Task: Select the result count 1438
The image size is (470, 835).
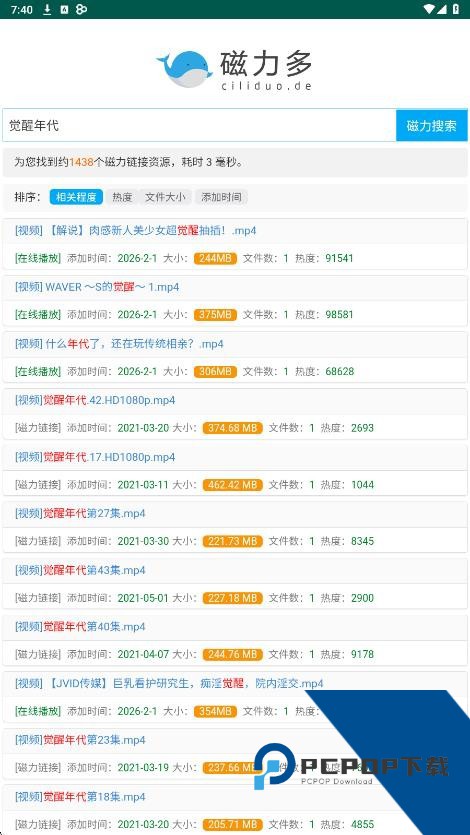Action: pos(81,162)
